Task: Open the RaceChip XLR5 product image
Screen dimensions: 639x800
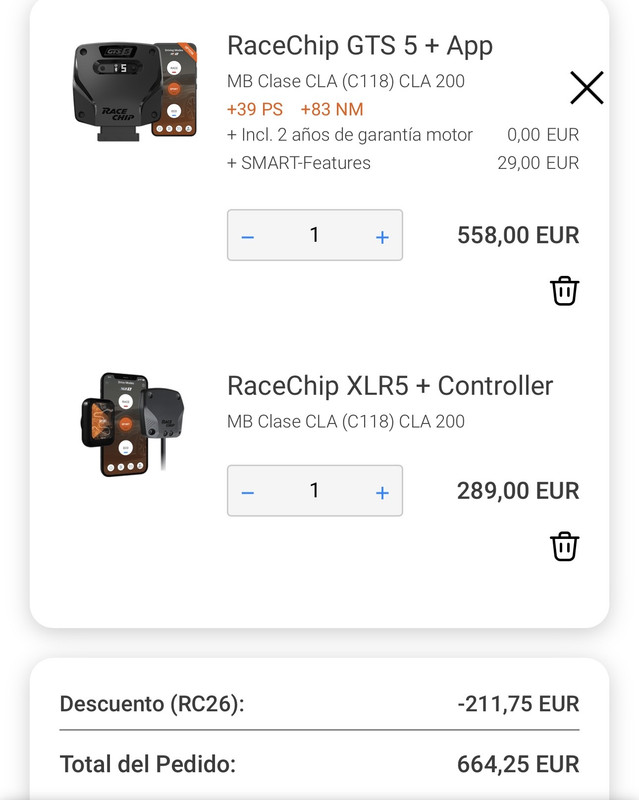Action: pos(132,424)
